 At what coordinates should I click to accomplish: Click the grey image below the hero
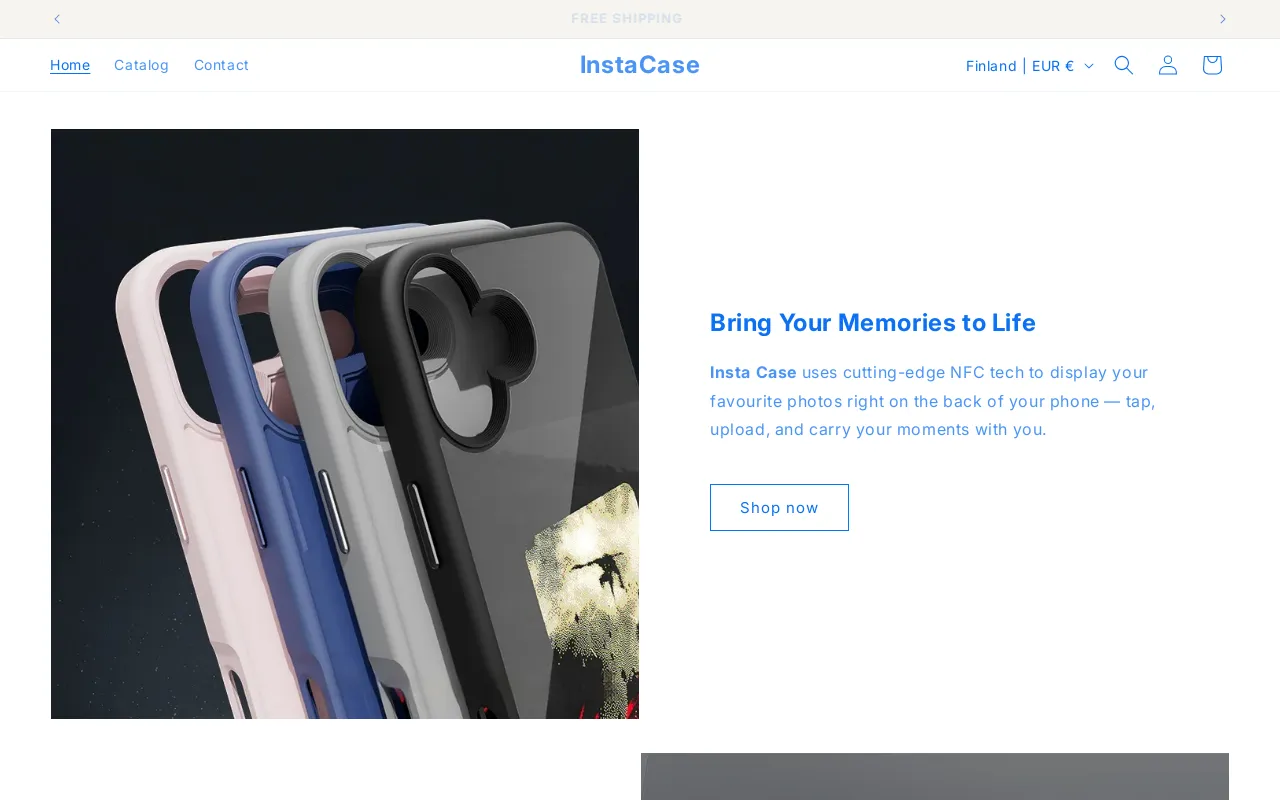tap(935, 776)
